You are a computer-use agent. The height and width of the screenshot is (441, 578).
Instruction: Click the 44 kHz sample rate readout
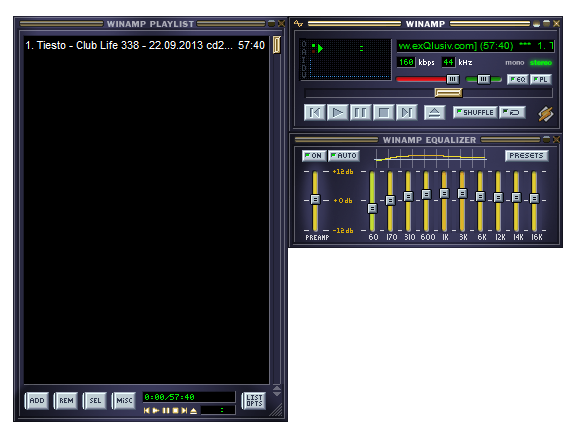pos(448,62)
